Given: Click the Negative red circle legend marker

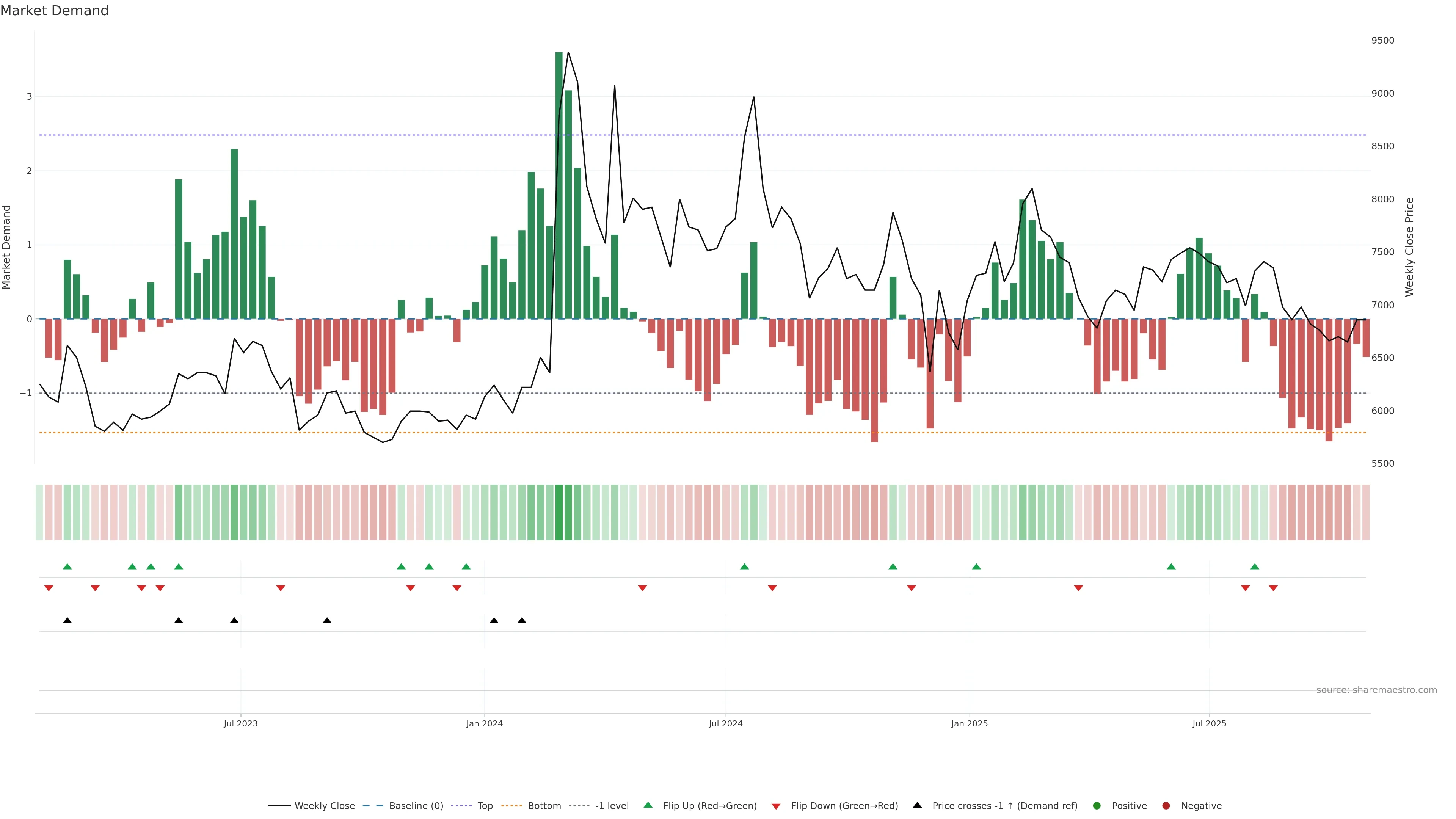Looking at the screenshot, I should click(x=1166, y=806).
